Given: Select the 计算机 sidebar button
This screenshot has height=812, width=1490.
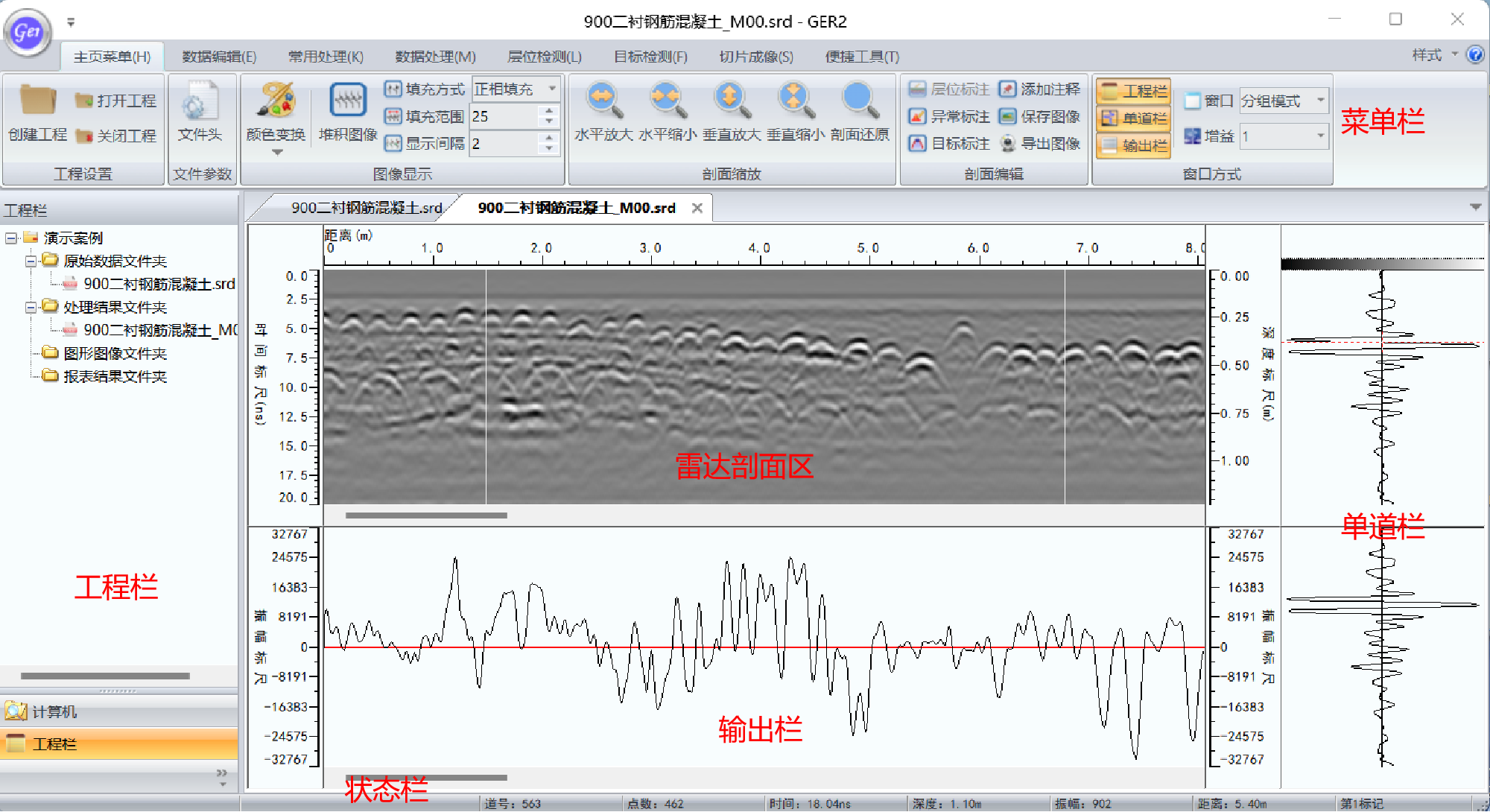Looking at the screenshot, I should [x=119, y=711].
